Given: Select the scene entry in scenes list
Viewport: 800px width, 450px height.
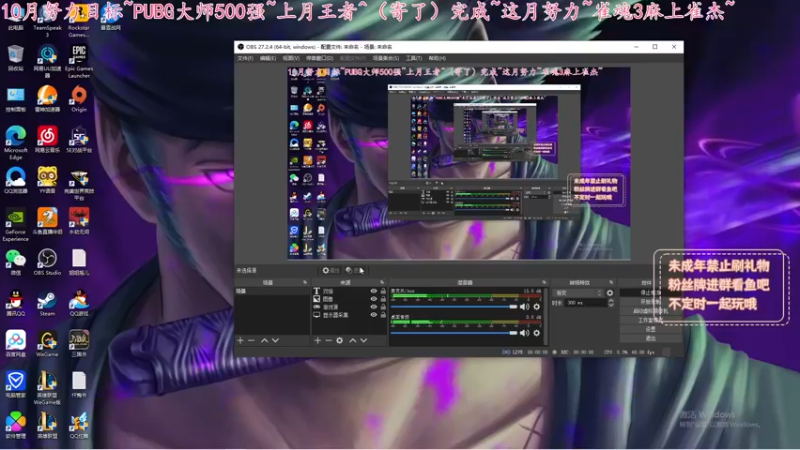Looking at the screenshot, I should (272, 291).
